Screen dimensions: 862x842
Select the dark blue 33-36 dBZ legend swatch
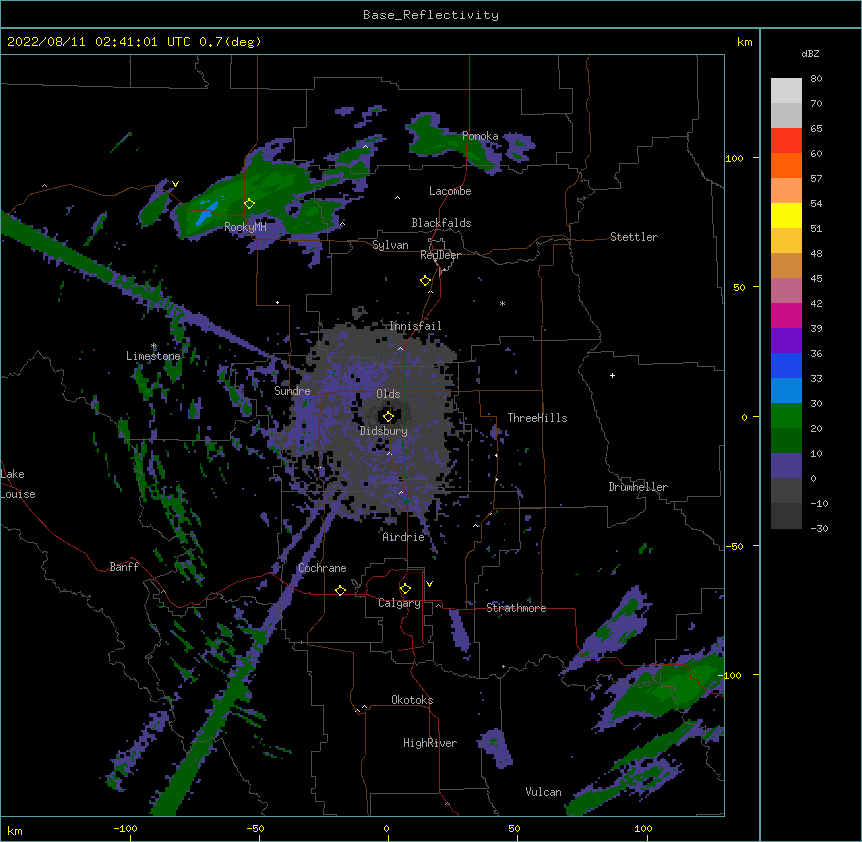pos(786,365)
